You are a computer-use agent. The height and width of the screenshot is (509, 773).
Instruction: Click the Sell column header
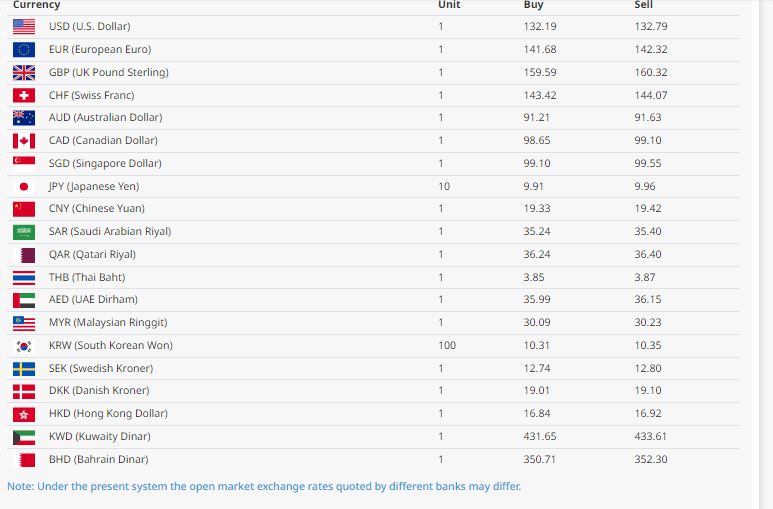click(644, 5)
